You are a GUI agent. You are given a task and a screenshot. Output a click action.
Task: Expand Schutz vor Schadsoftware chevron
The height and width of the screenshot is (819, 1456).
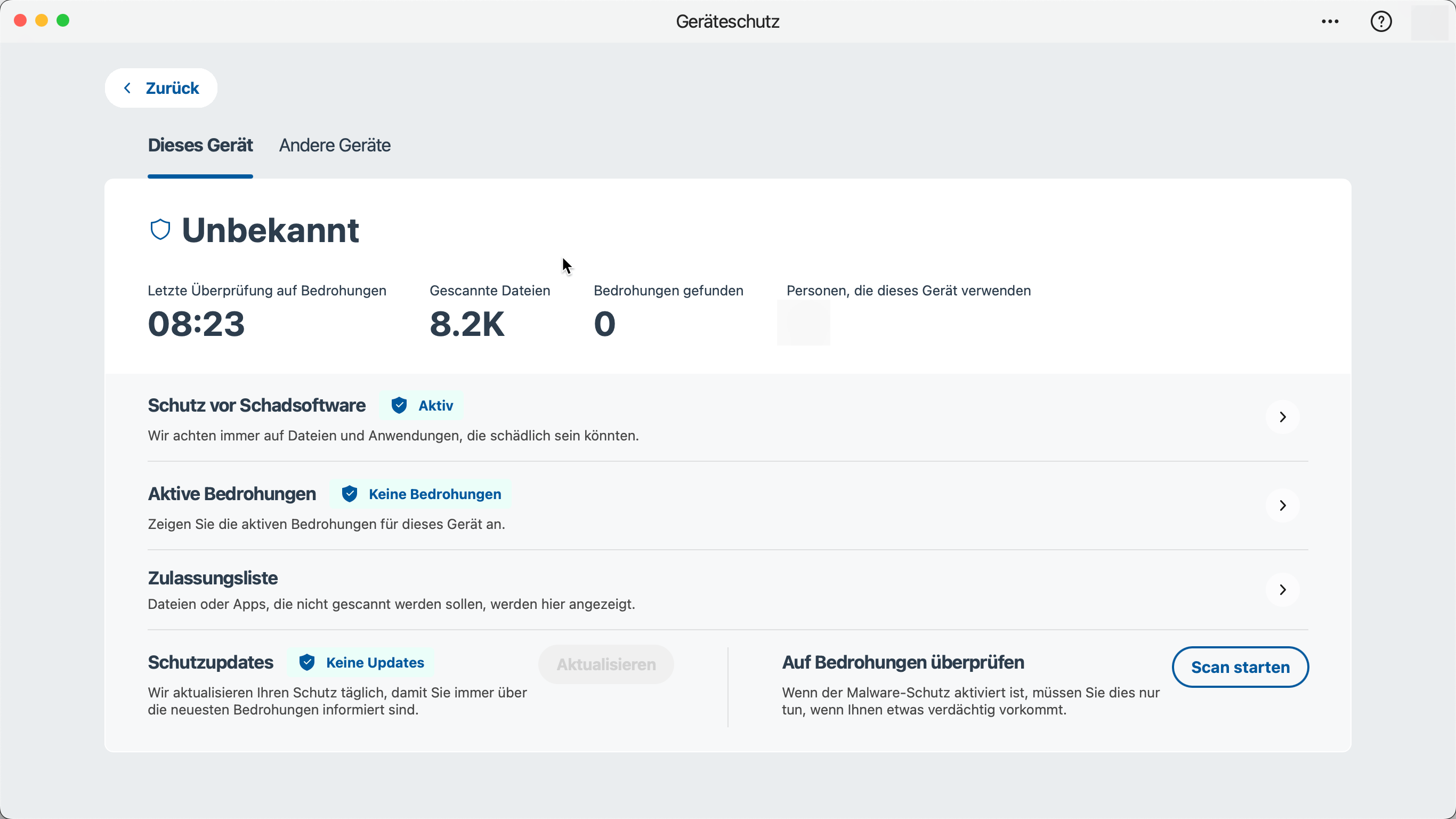tap(1282, 417)
